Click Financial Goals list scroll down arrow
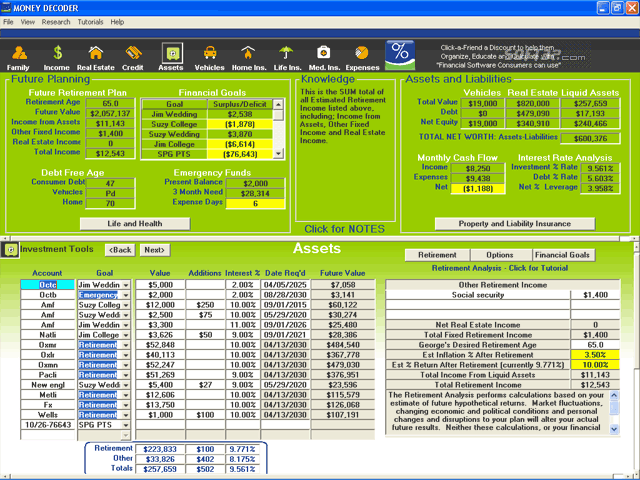The image size is (640, 480). coord(278,154)
